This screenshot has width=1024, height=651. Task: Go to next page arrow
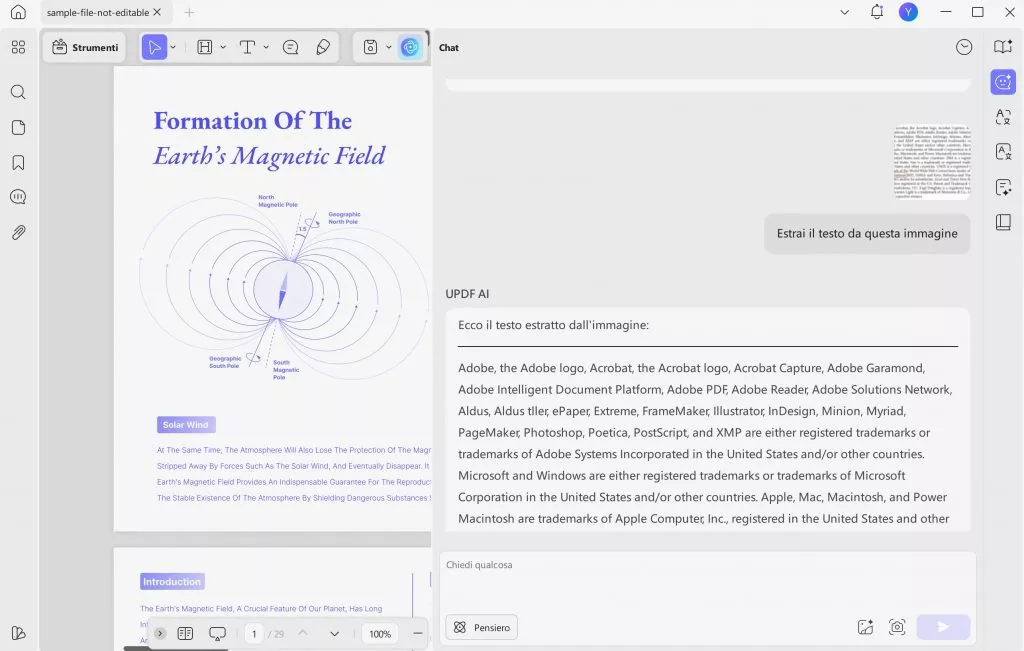pyautogui.click(x=334, y=633)
